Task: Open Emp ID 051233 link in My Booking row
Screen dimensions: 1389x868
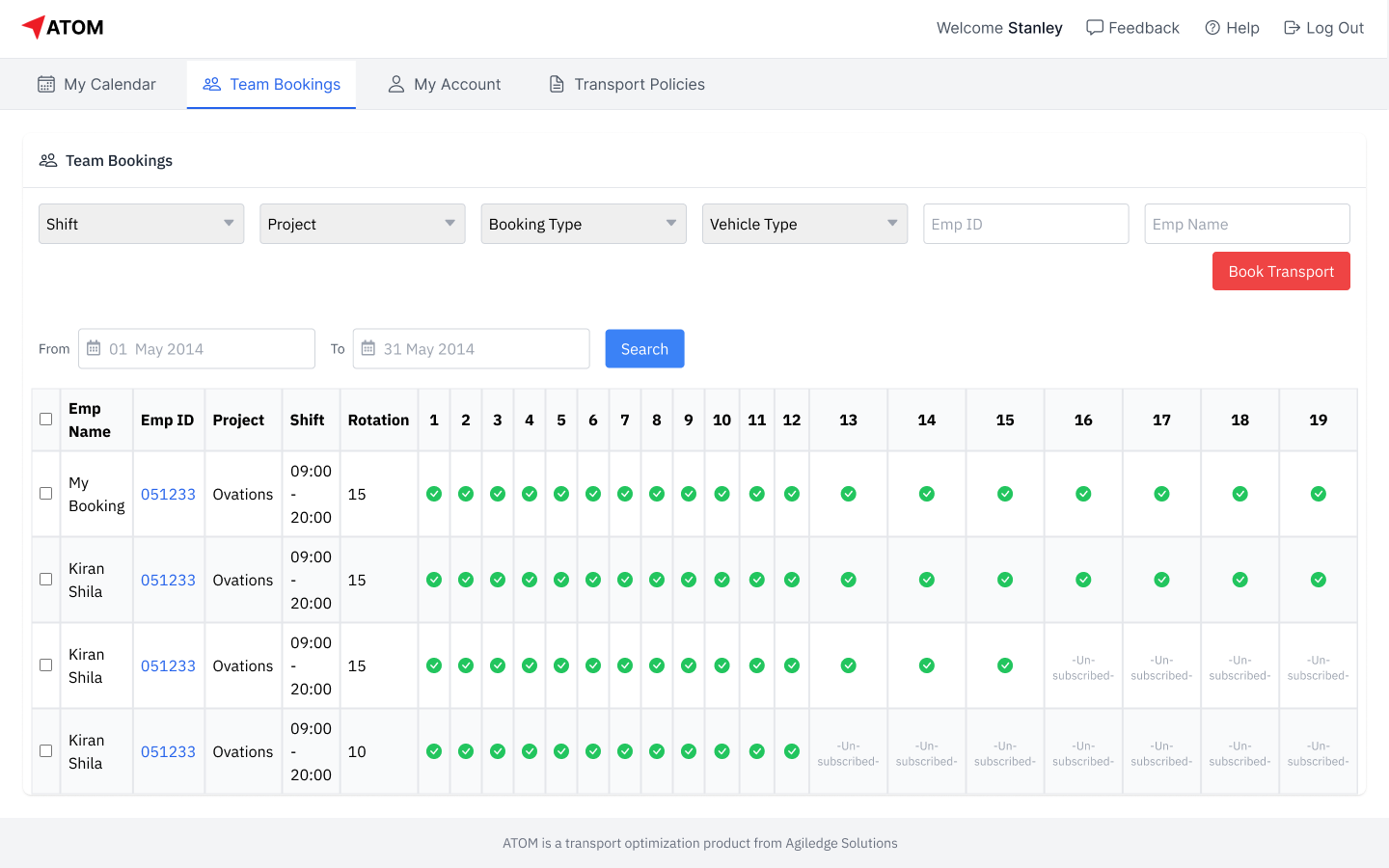Action: coord(168,494)
